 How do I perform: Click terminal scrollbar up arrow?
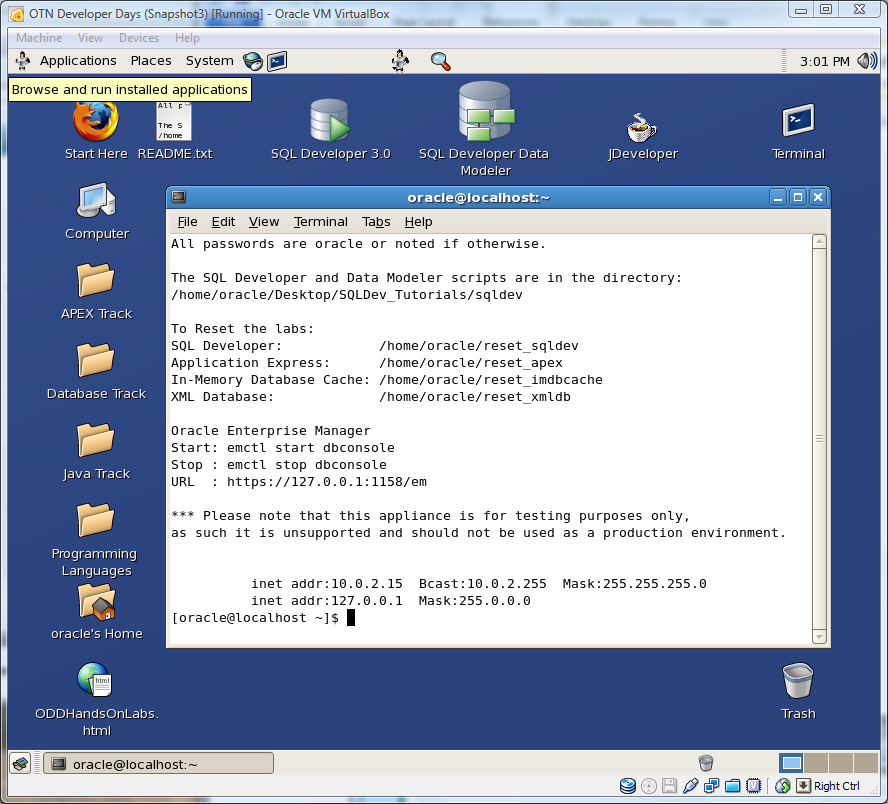(819, 242)
